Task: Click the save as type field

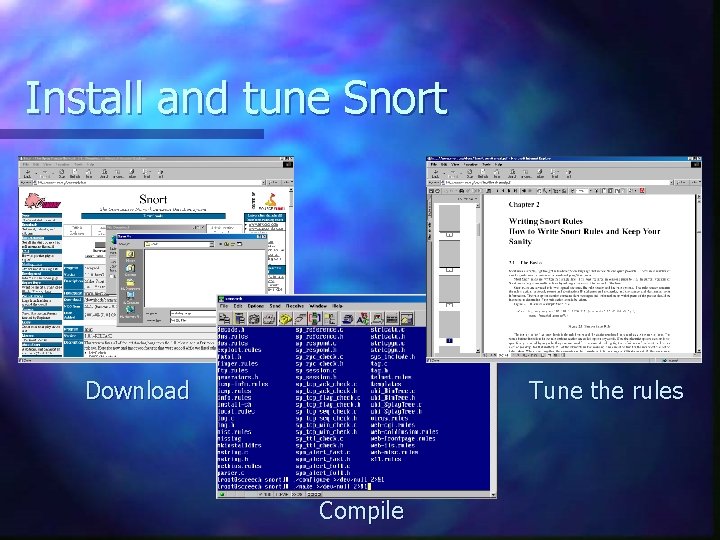Action: click(193, 321)
